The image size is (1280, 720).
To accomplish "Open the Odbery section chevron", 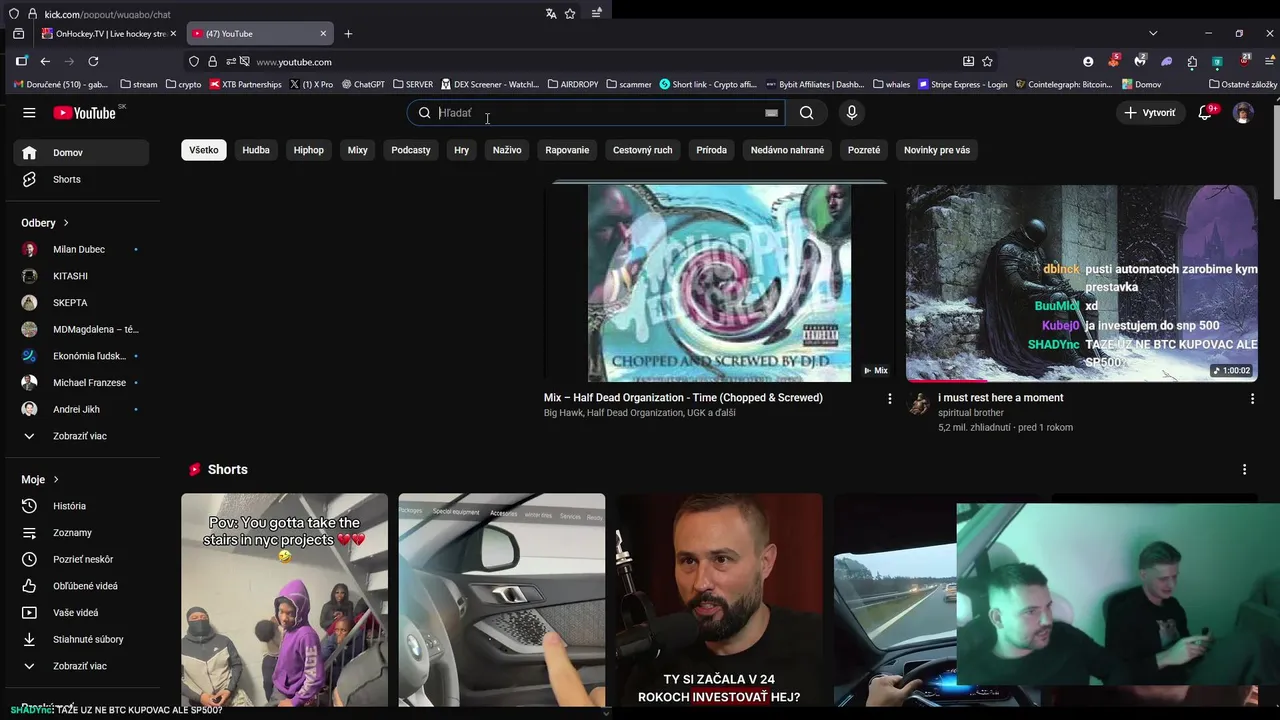I will [66, 223].
